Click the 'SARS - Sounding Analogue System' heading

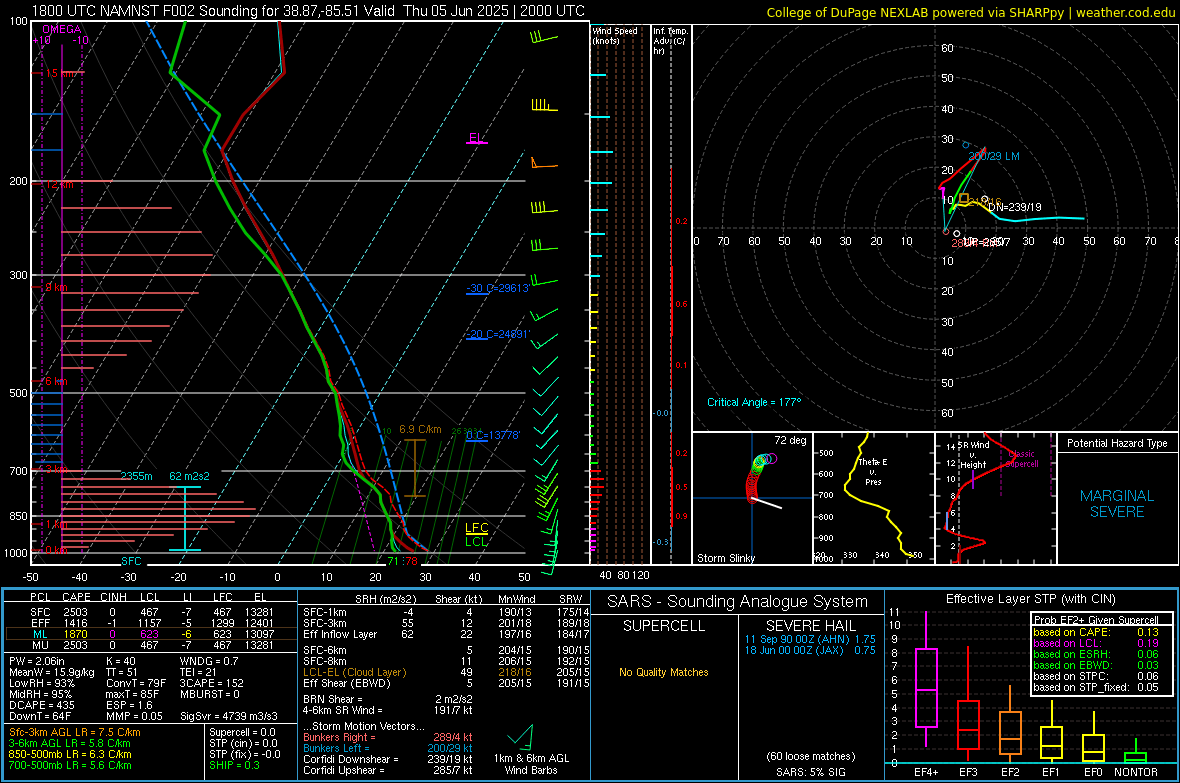coord(738,602)
